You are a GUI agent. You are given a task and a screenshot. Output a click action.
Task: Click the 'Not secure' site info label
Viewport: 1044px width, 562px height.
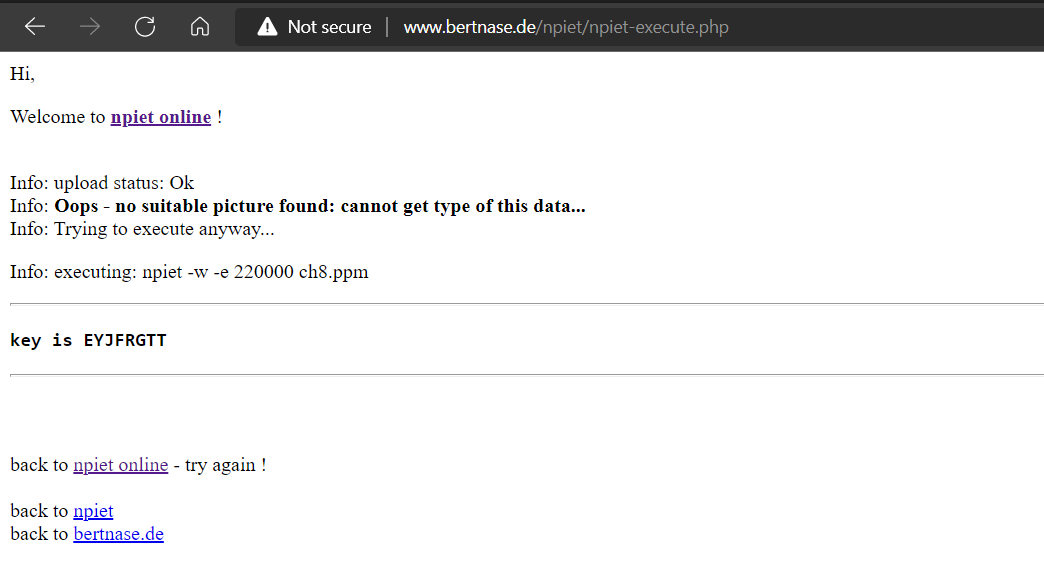pos(330,27)
